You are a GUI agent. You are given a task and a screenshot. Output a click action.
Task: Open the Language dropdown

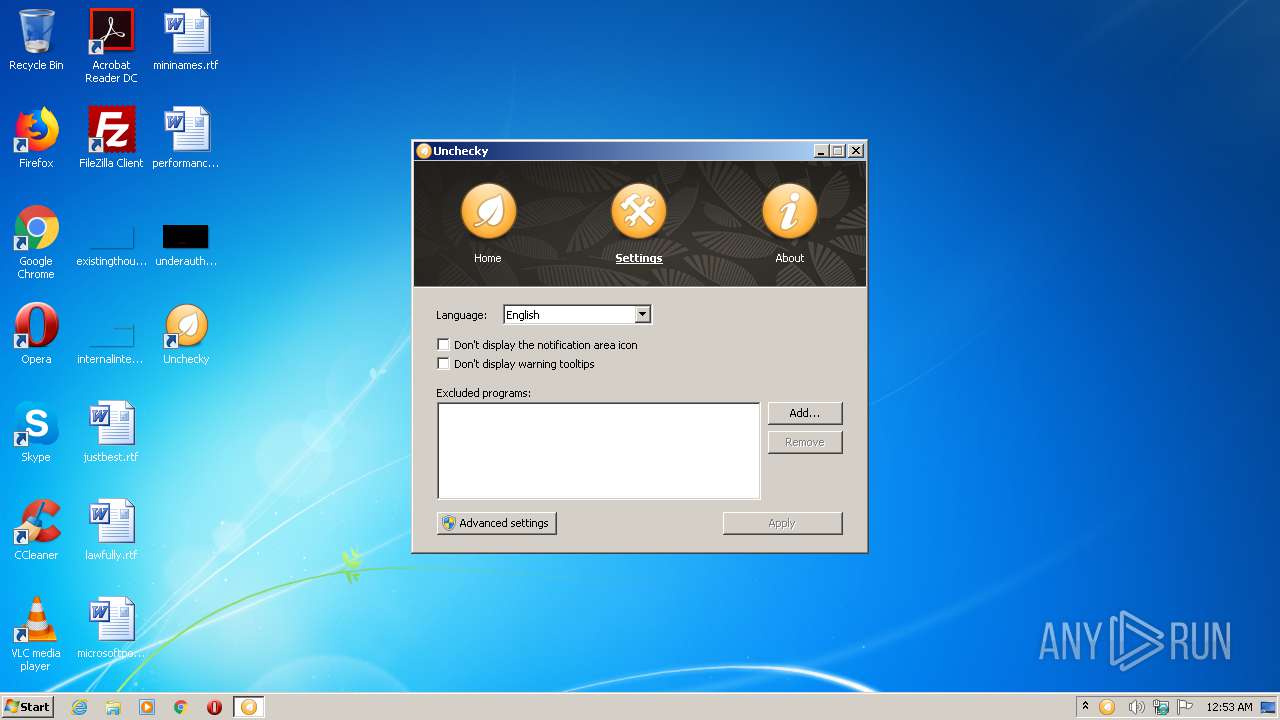click(x=577, y=315)
